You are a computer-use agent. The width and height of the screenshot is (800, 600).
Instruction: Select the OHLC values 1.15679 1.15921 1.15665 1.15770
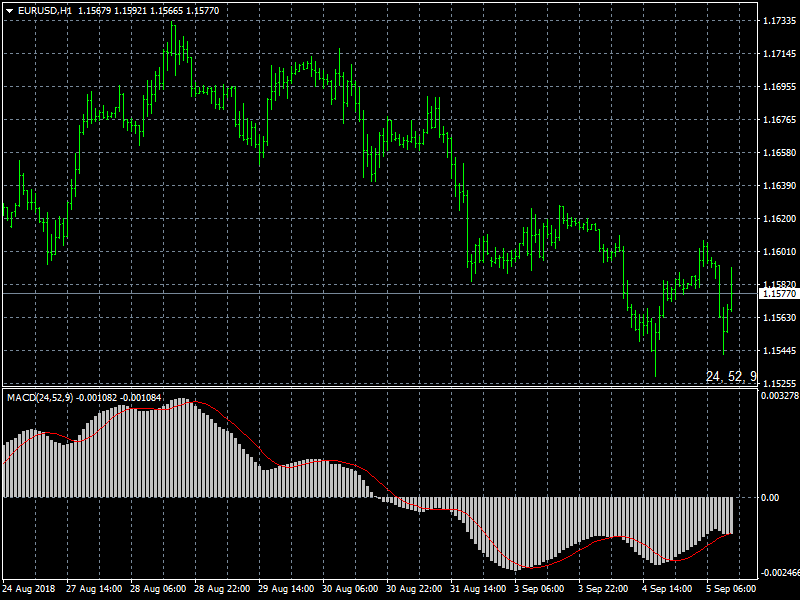pyautogui.click(x=148, y=11)
